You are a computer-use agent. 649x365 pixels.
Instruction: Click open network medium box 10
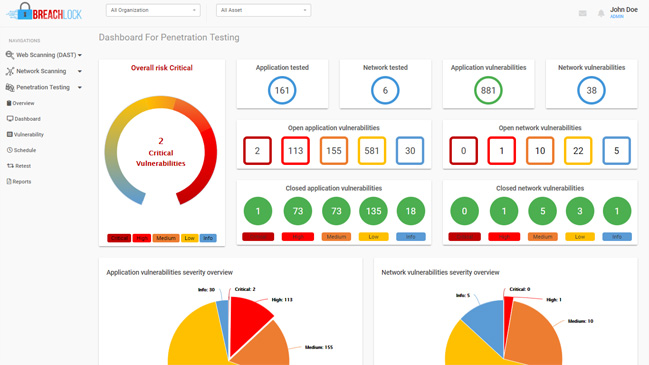pos(540,151)
